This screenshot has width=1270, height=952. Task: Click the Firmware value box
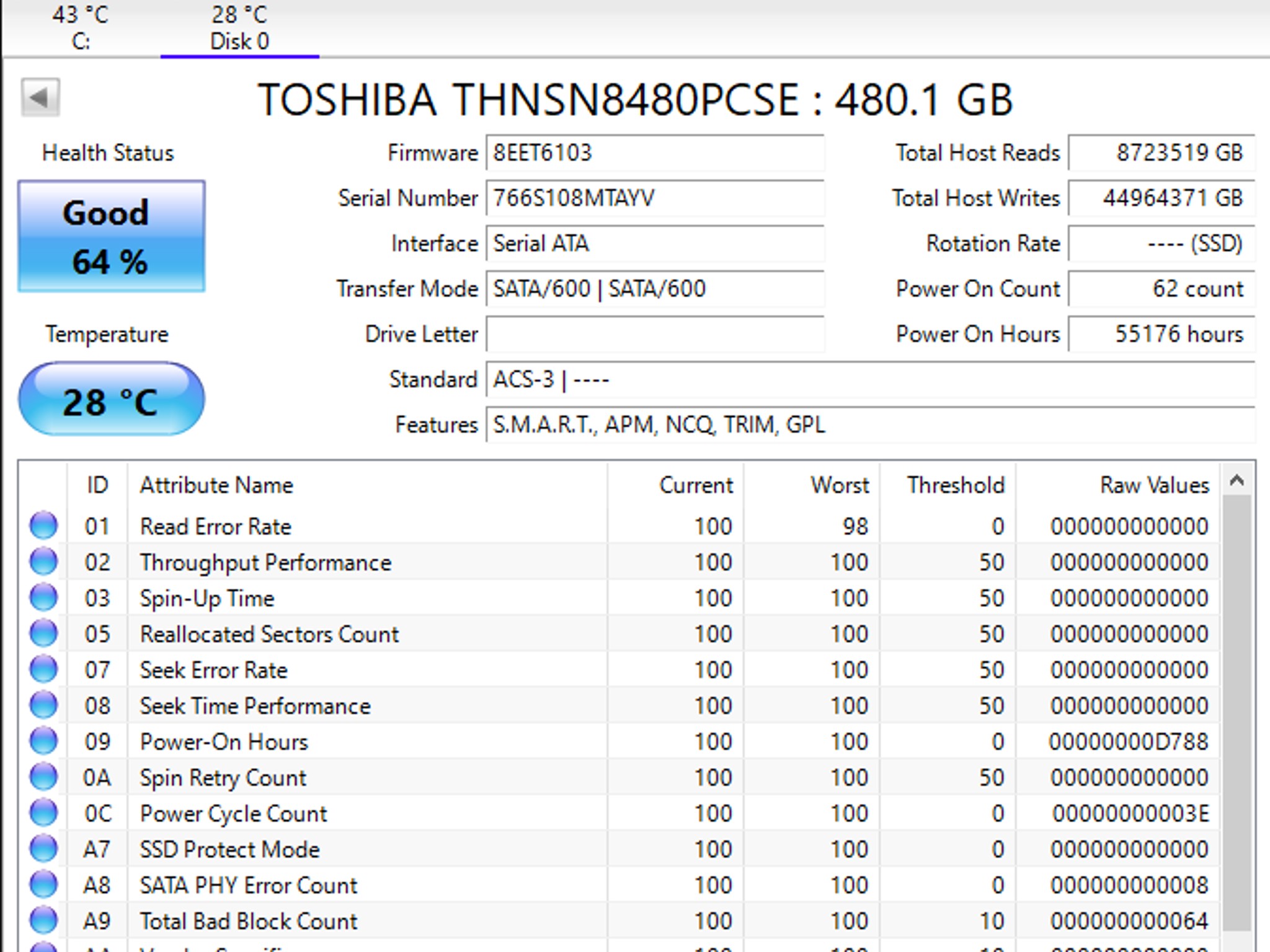tap(654, 153)
